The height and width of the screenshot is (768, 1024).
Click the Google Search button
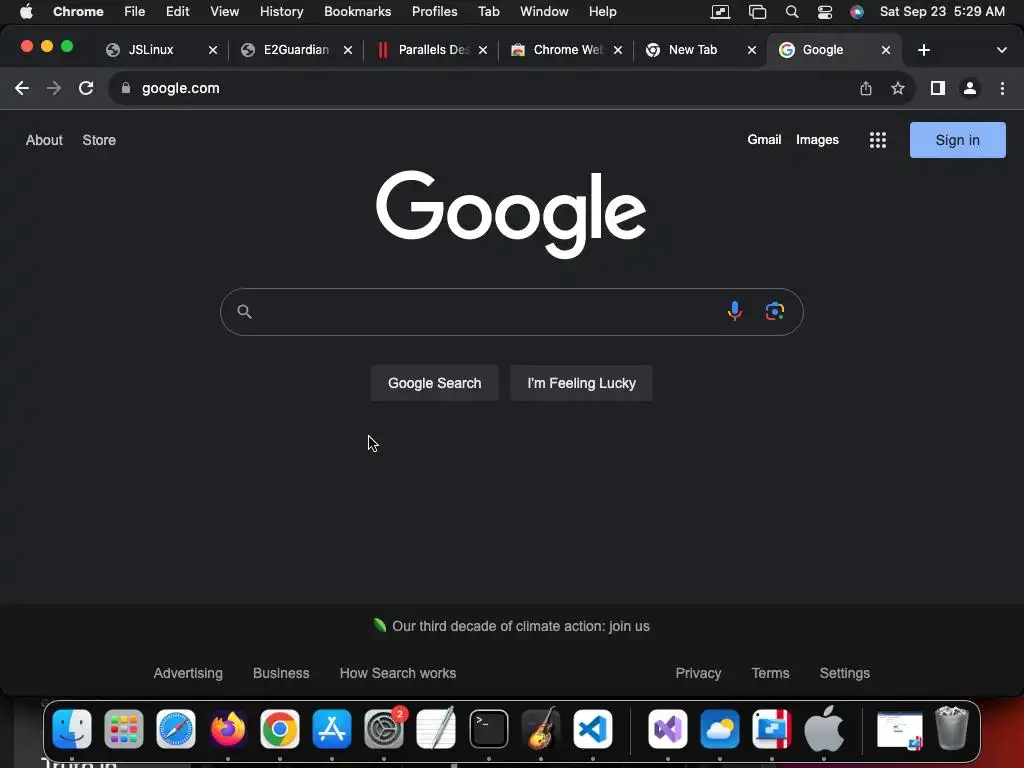(x=434, y=383)
